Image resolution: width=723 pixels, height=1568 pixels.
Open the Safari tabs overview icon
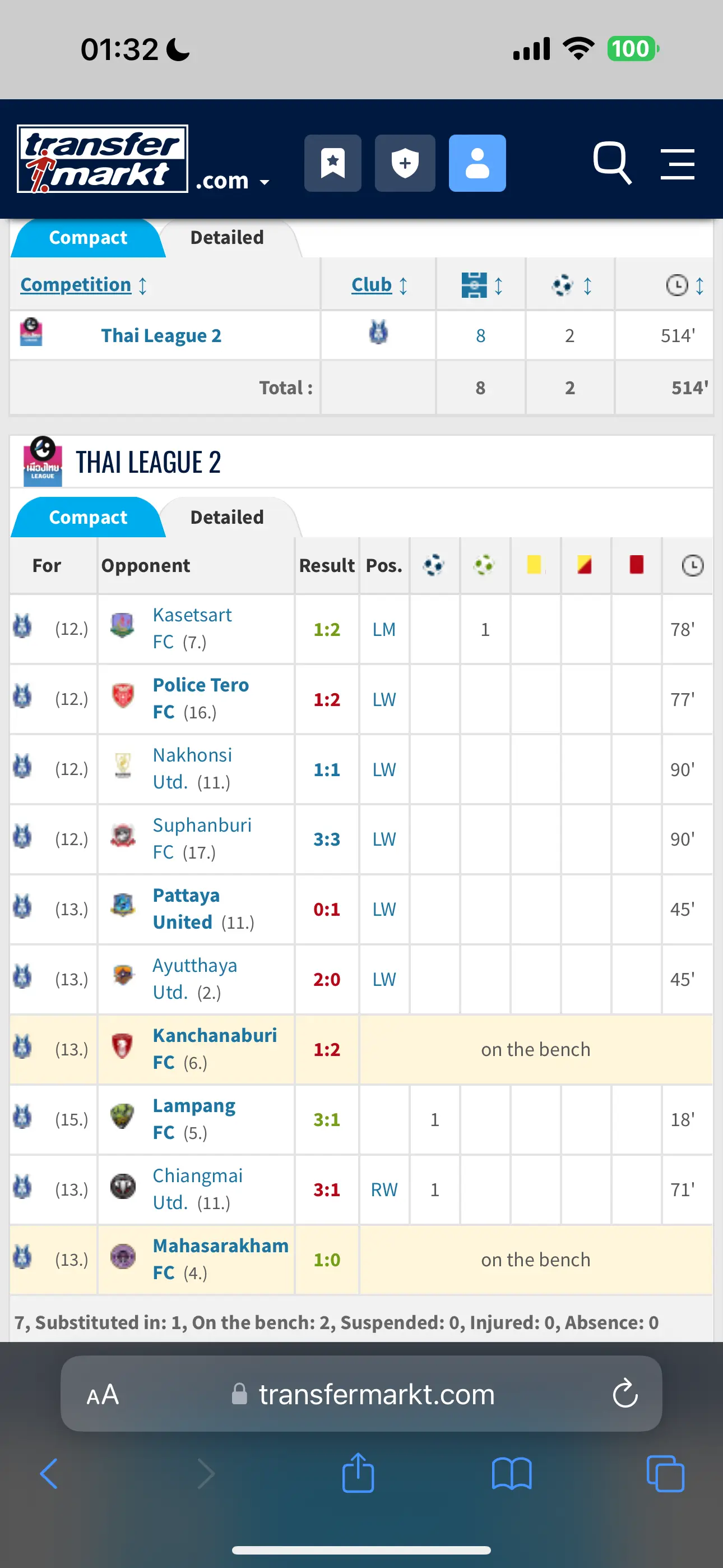click(x=665, y=1474)
